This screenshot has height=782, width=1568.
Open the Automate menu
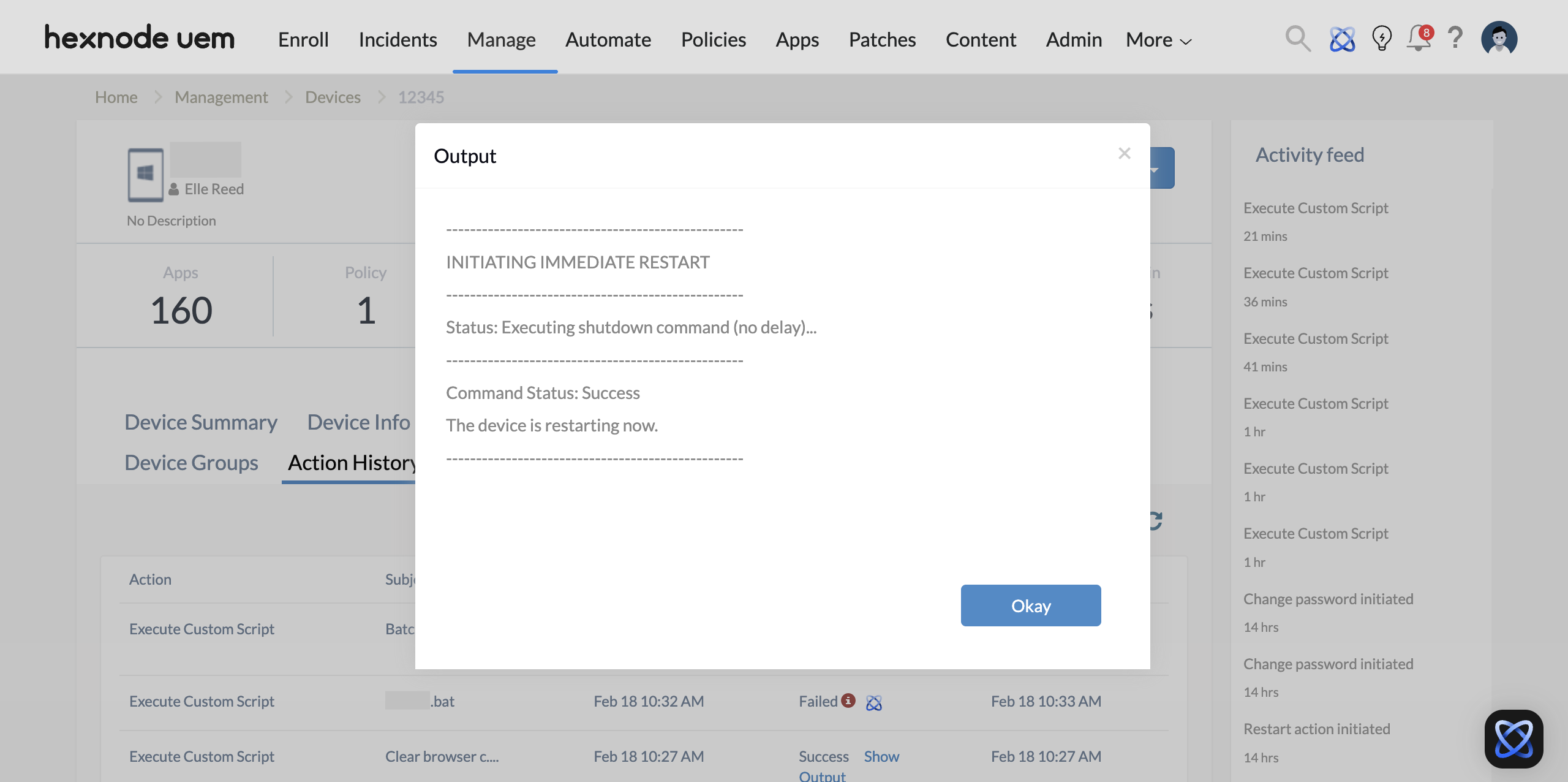pos(608,40)
